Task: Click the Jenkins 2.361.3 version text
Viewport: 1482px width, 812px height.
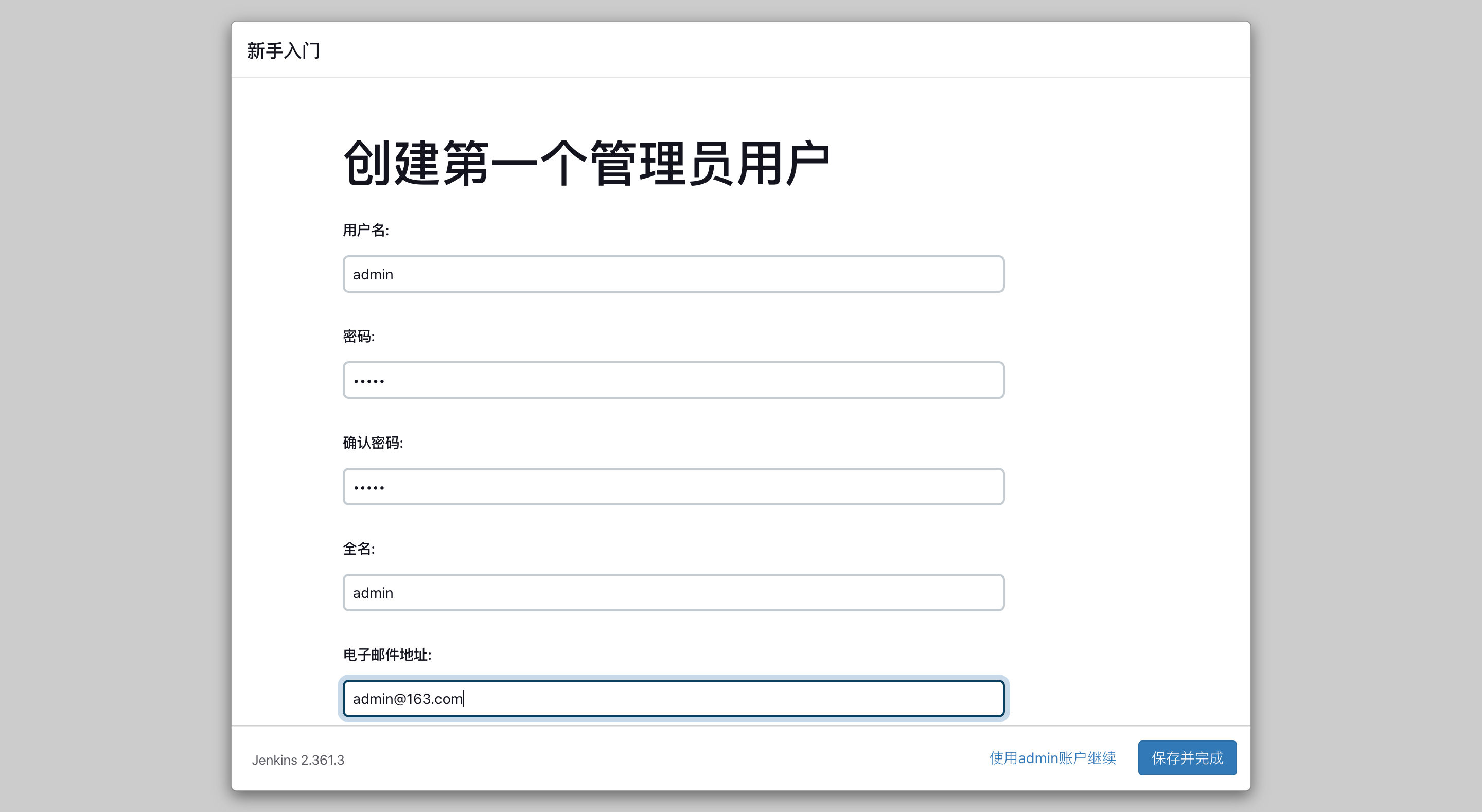Action: 298,760
